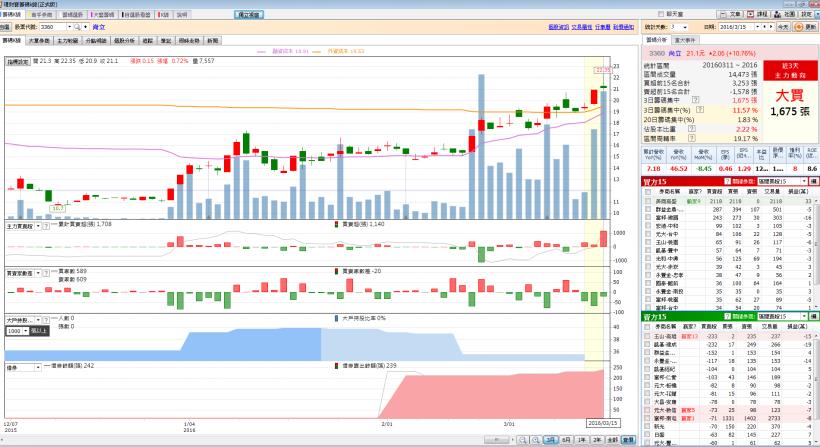Click help icon beside 佔股本比重 row
The height and width of the screenshot is (447, 820).
click(x=691, y=129)
